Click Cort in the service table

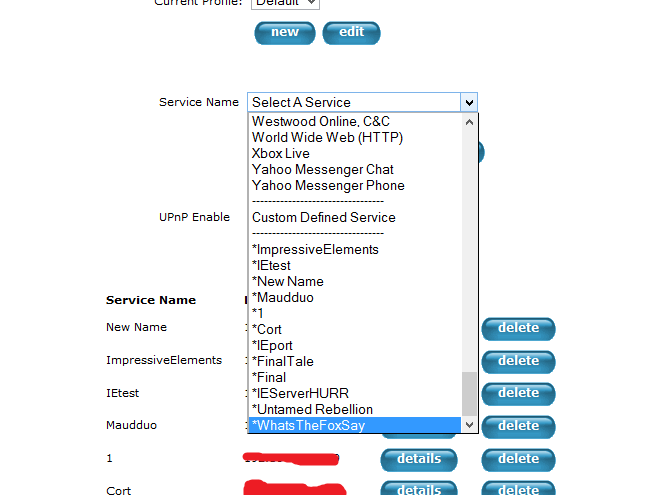point(119,490)
